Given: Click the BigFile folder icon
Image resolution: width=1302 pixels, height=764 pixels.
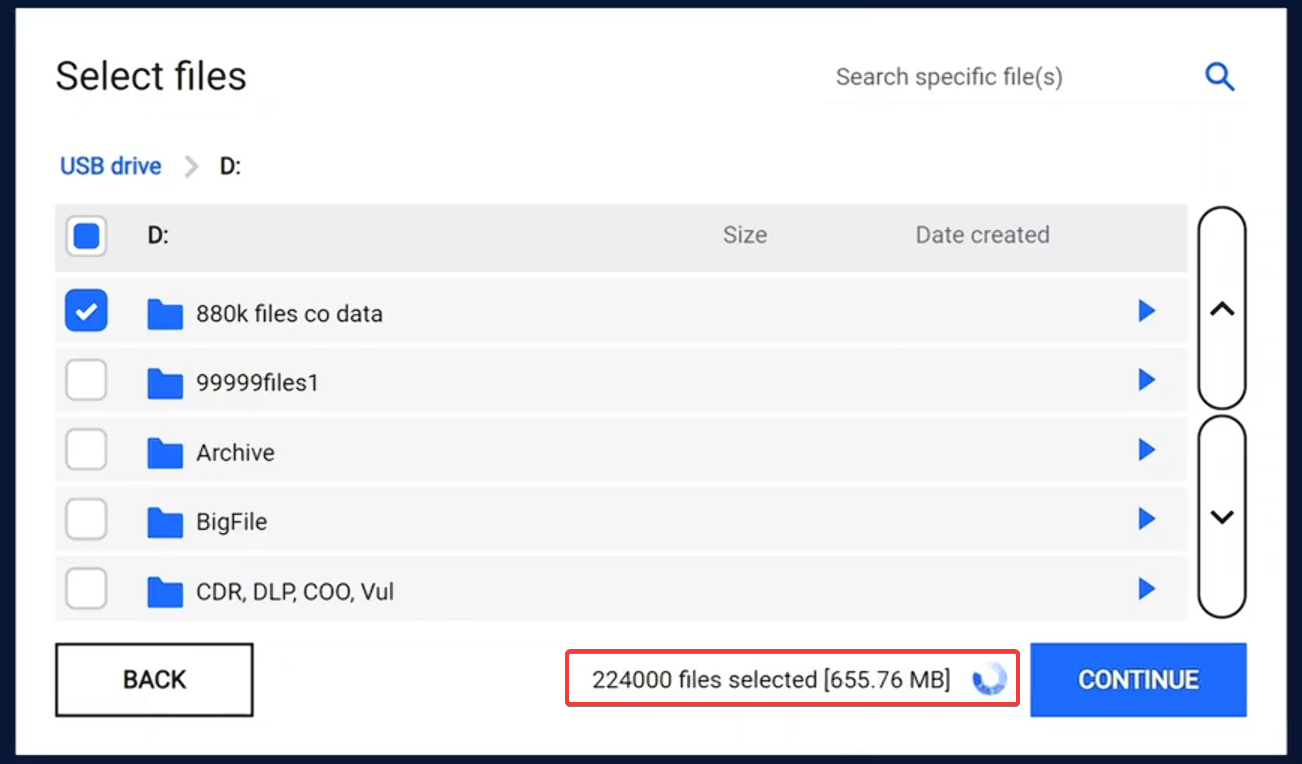Looking at the screenshot, I should coord(165,522).
